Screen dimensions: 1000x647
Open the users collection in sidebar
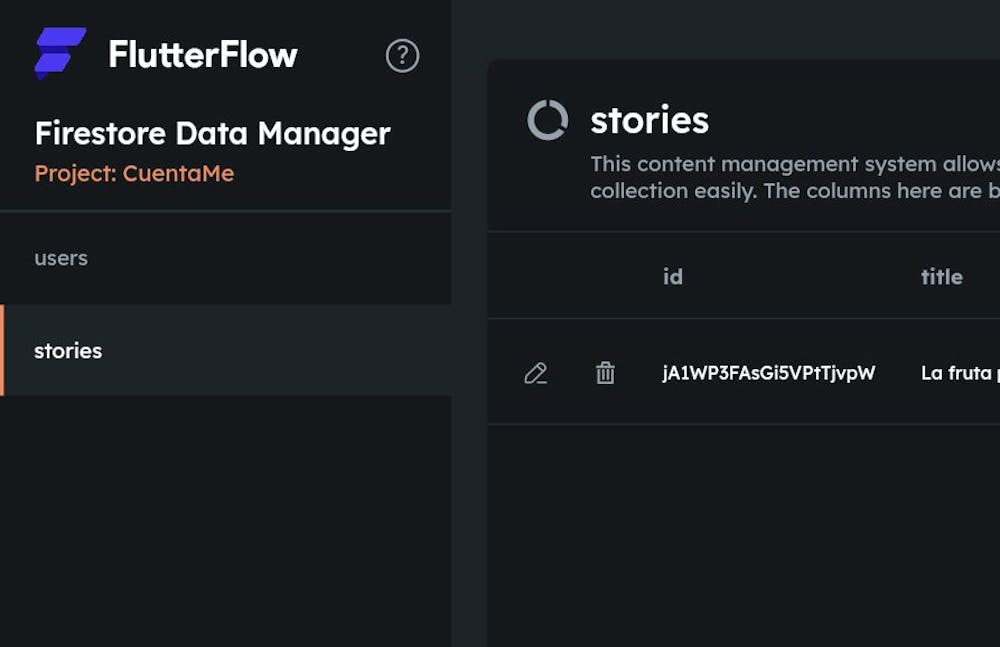click(x=61, y=258)
